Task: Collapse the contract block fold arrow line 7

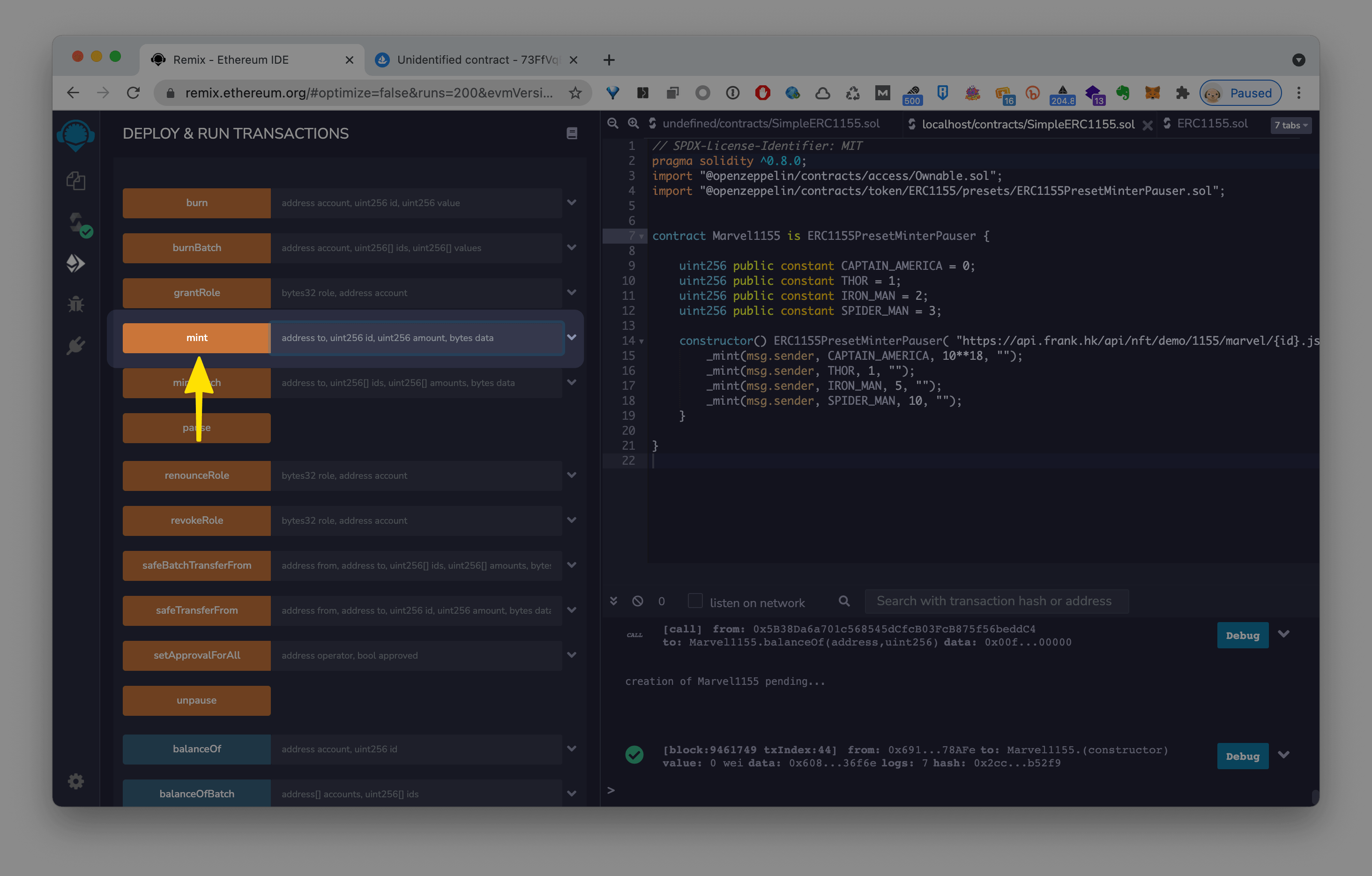Action: (641, 237)
